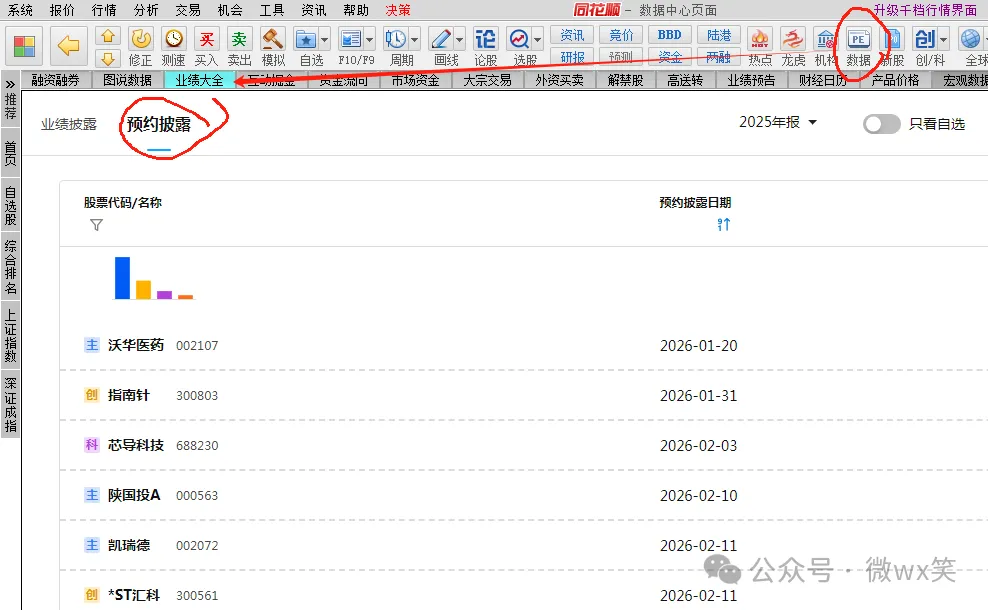Click the 热点 hot topics icon

760,40
